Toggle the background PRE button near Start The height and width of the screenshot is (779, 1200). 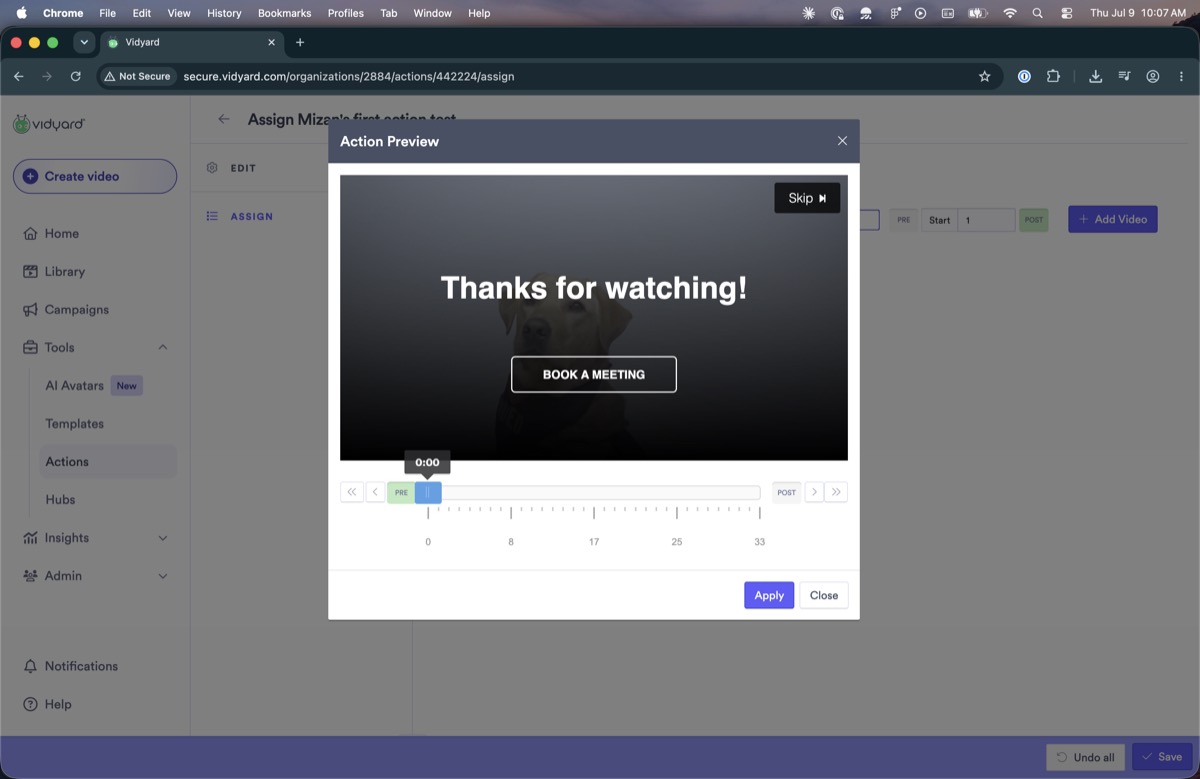point(904,220)
